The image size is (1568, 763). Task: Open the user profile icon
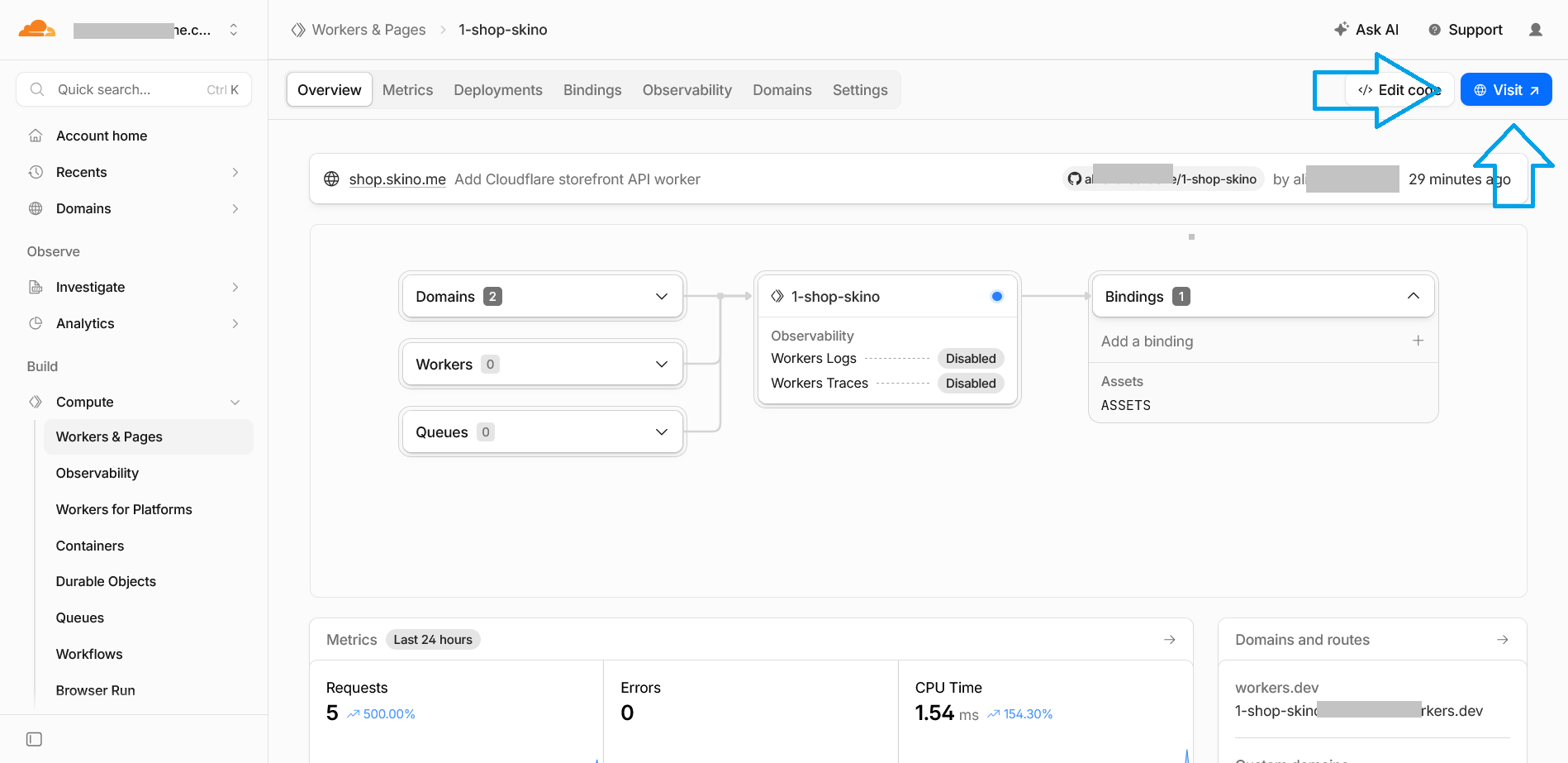[1536, 30]
